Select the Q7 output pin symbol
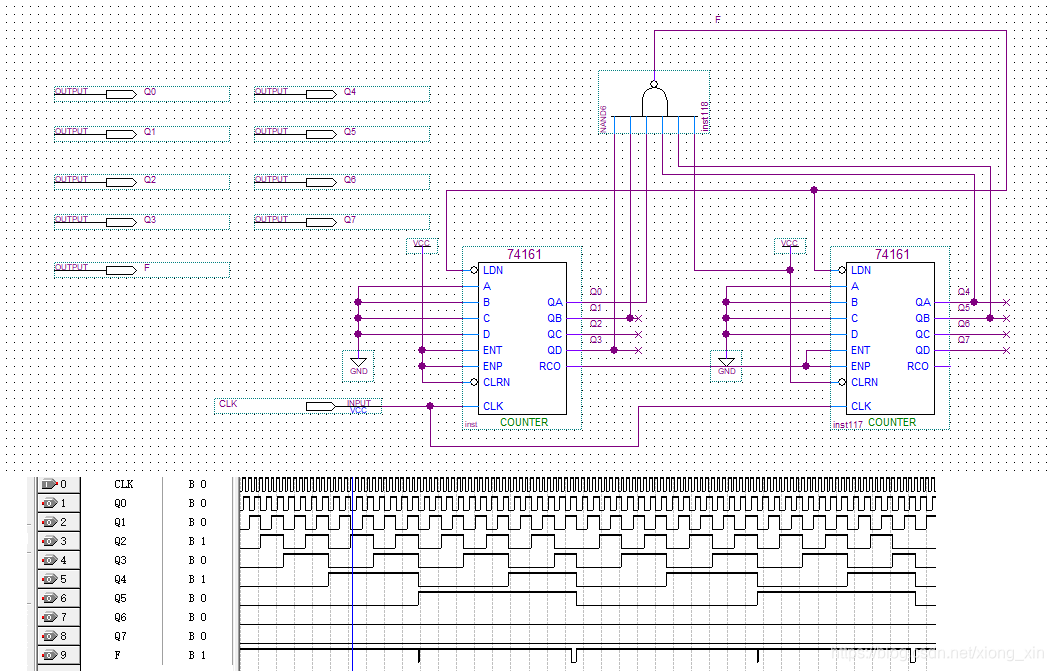The image size is (1053, 671). [x=321, y=222]
